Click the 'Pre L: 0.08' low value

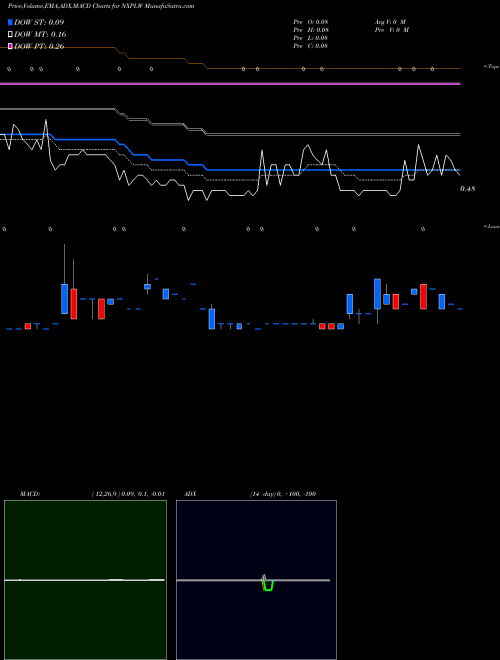click(x=311, y=38)
